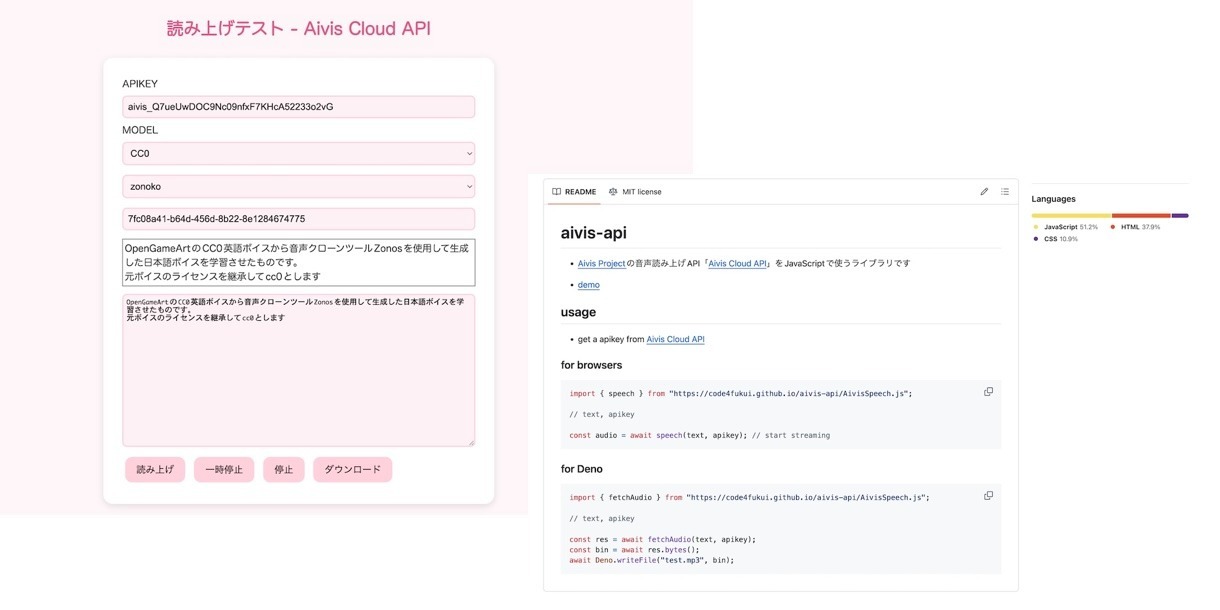Image resolution: width=1220 pixels, height=610 pixels.
Task: Click the for Deno heading
Action: point(582,469)
